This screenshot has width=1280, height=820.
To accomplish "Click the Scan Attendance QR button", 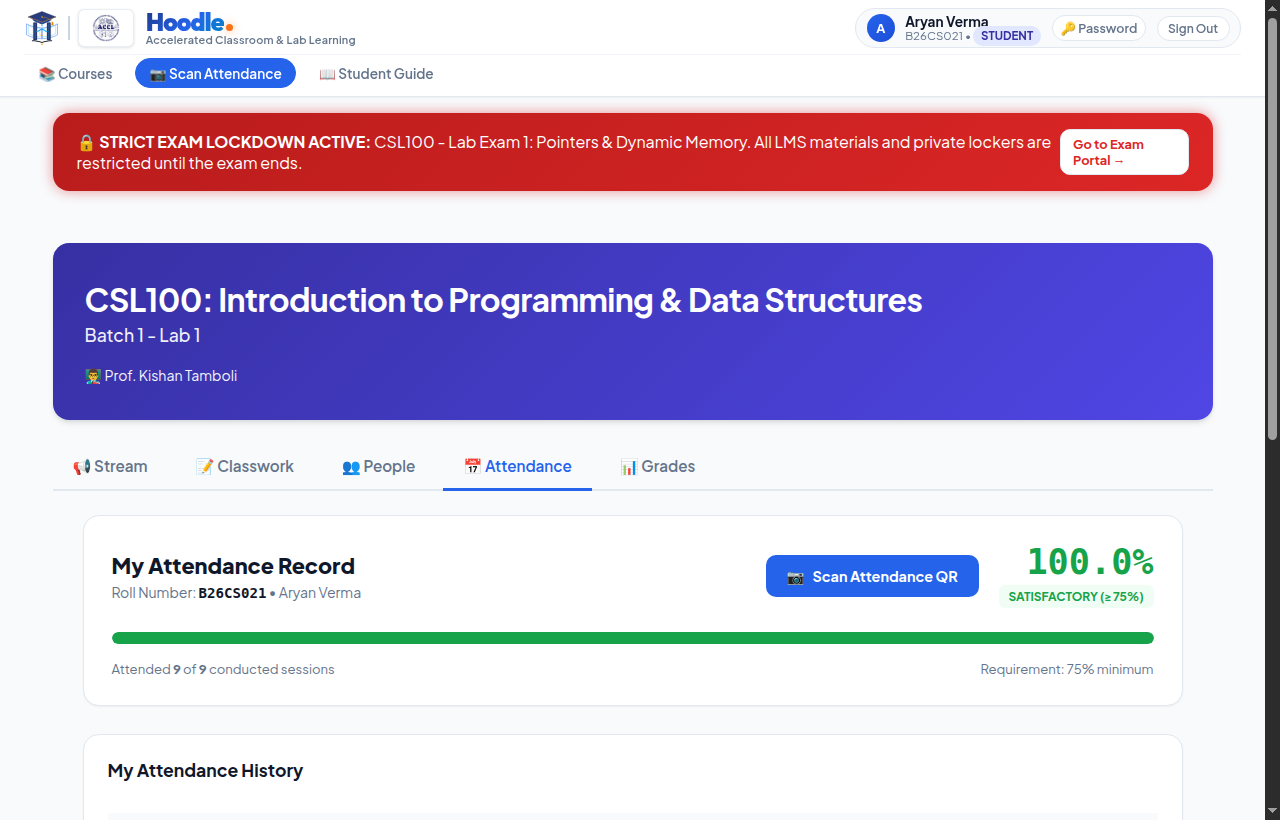I will 872,576.
